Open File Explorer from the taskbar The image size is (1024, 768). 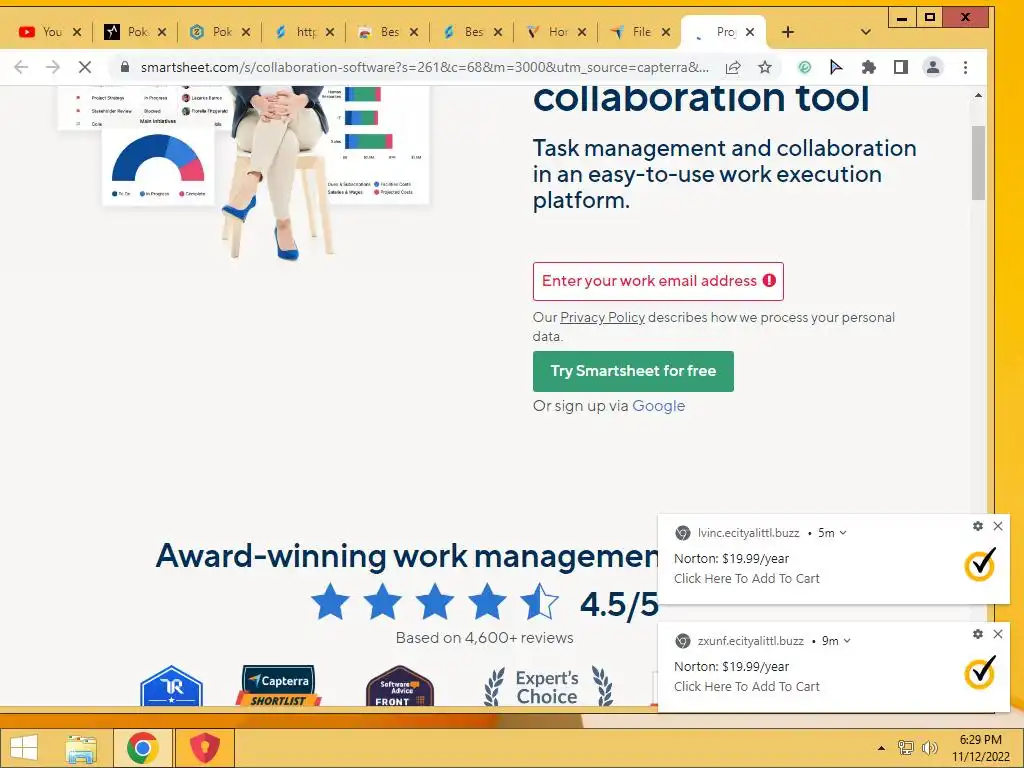[x=81, y=748]
